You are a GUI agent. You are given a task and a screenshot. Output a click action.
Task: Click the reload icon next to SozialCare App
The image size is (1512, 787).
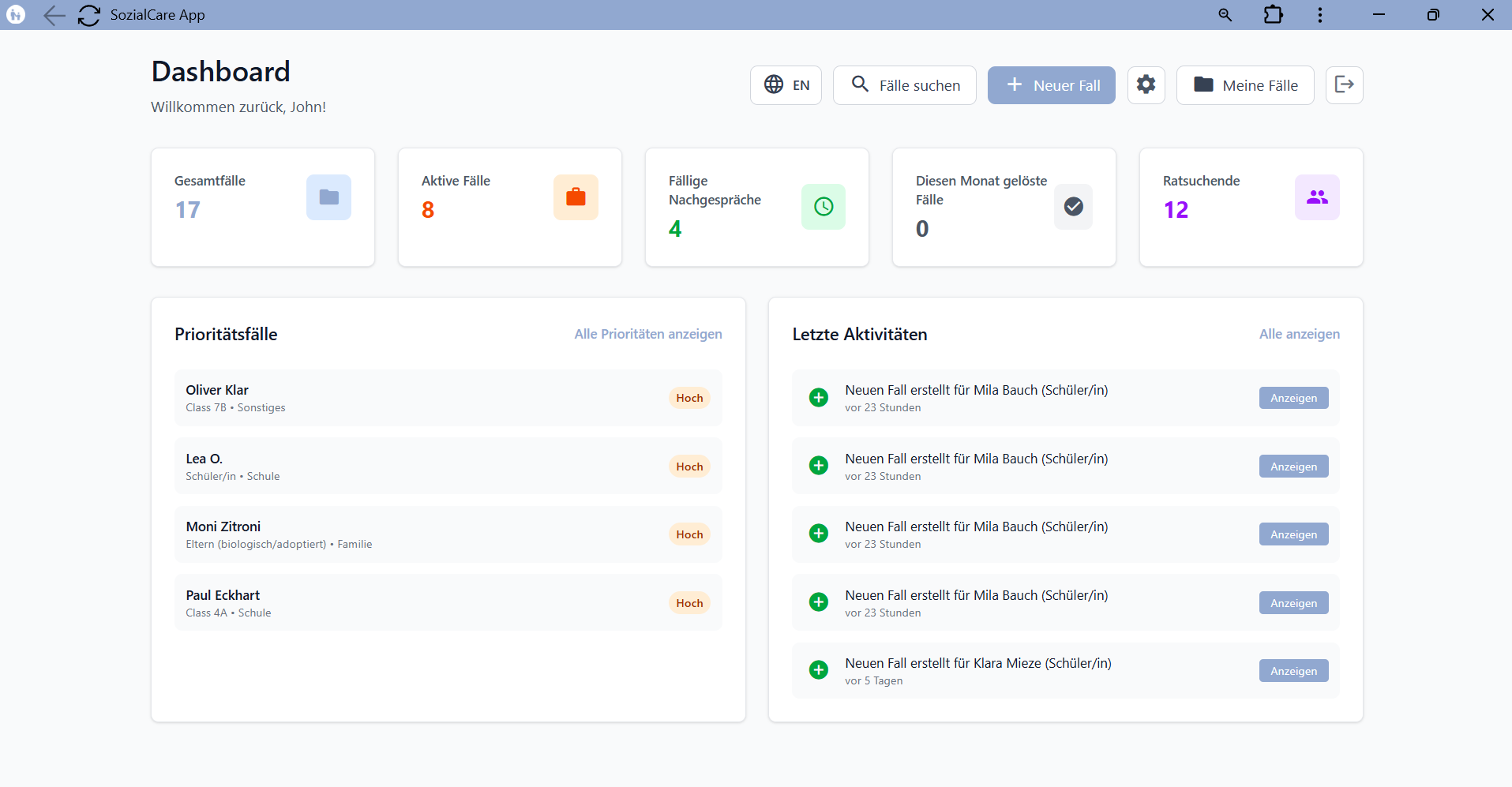pos(88,15)
